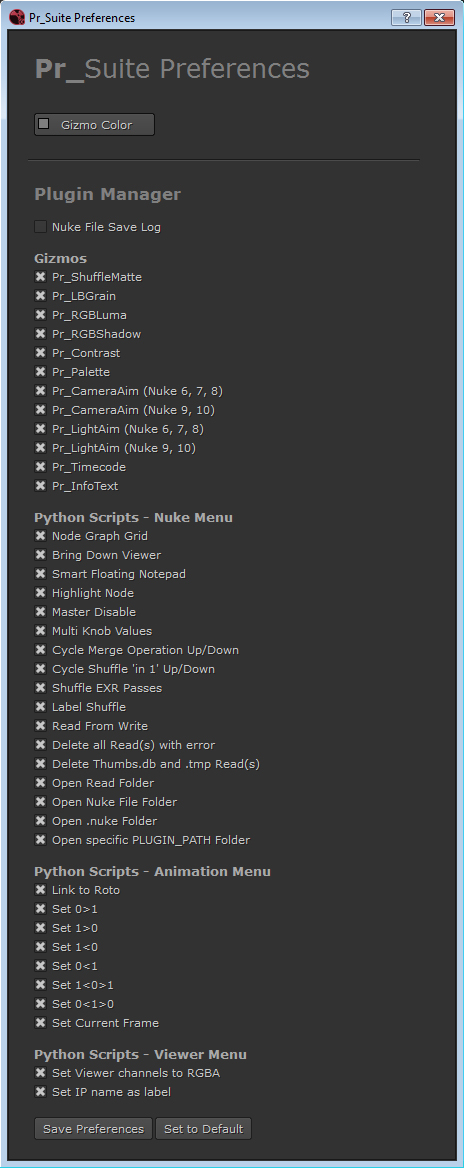Click the Save Preferences button
Screen dimensions: 464x1168
click(x=93, y=1129)
